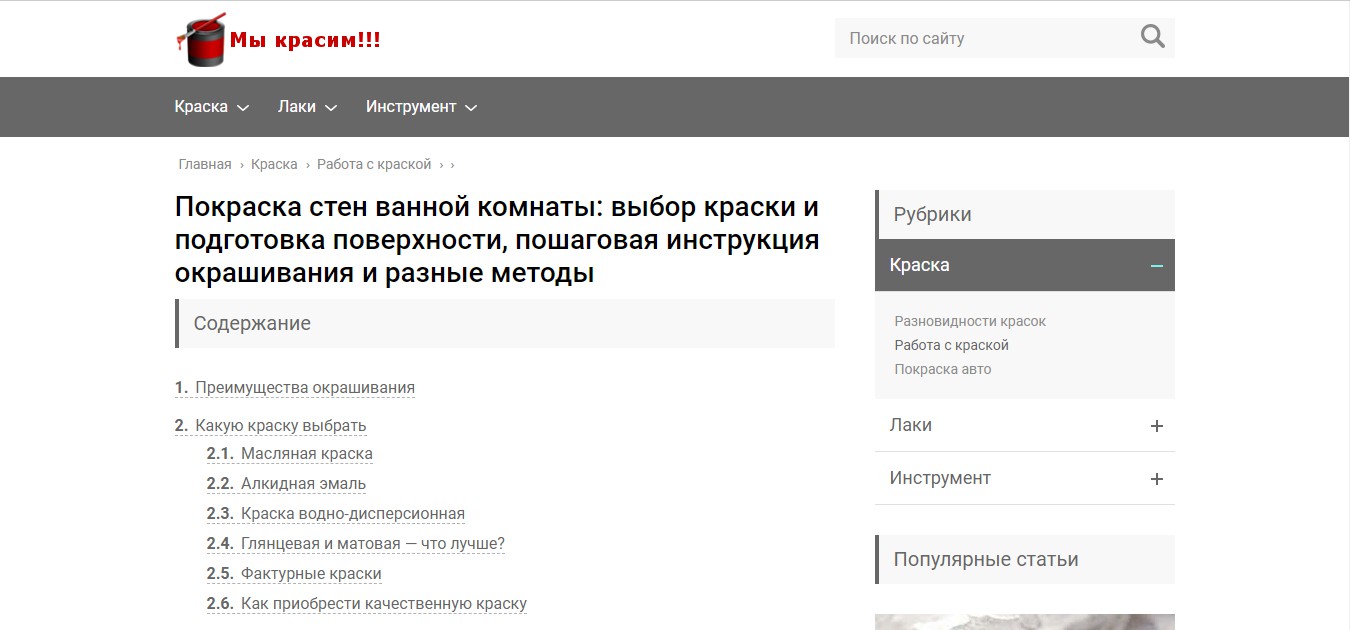This screenshot has height=630, width=1350.
Task: Collapse the Краска category with the minus icon
Action: 1157,266
